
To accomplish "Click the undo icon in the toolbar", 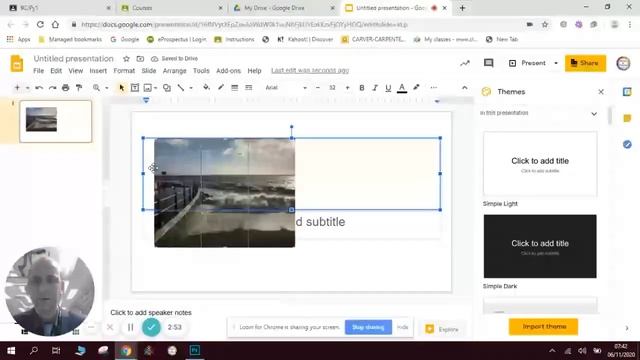I will pos(39,88).
